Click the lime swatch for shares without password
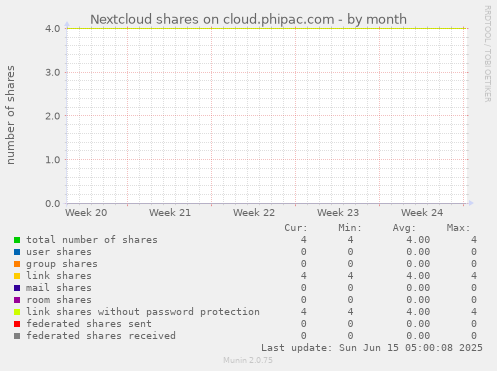The width and height of the screenshot is (497, 371). [17, 312]
